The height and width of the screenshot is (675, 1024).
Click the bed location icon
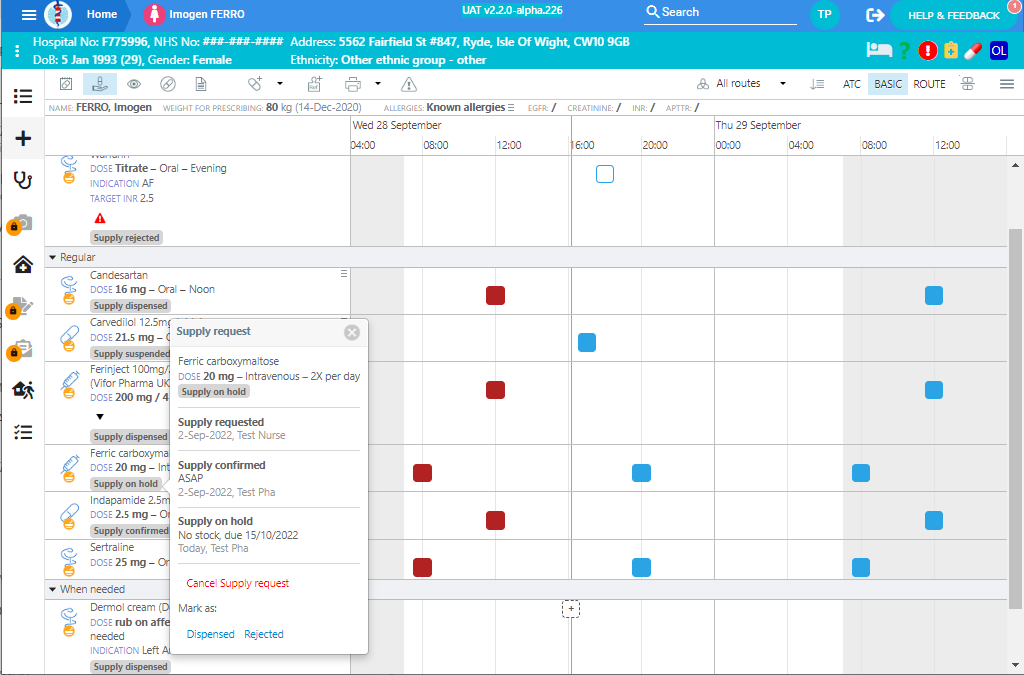pos(879,50)
